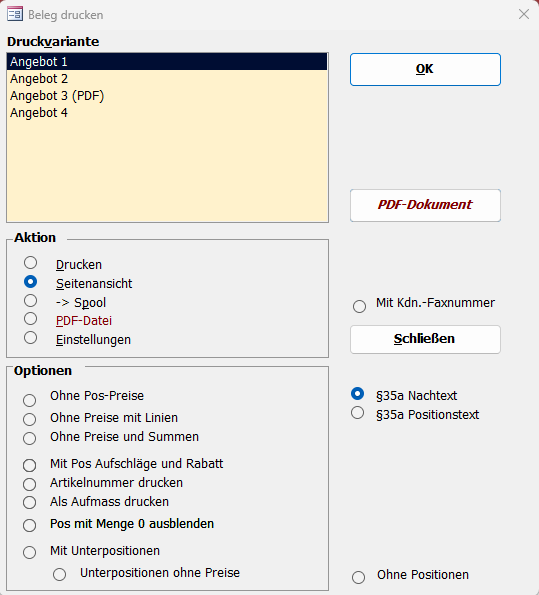Select §35a Positionstext radio button
Image resolution: width=539 pixels, height=595 pixels.
pyautogui.click(x=357, y=413)
